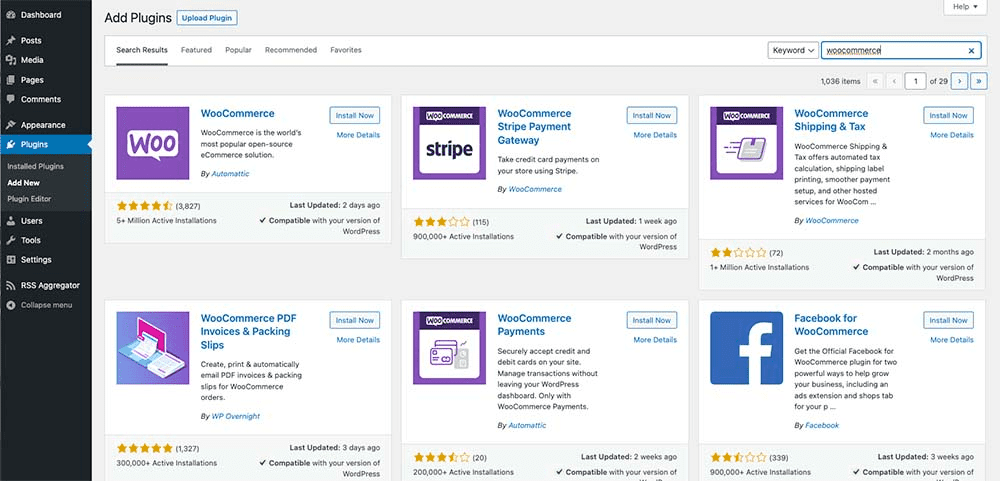Go to last page of results
The width and height of the screenshot is (1000, 481).
point(978,81)
